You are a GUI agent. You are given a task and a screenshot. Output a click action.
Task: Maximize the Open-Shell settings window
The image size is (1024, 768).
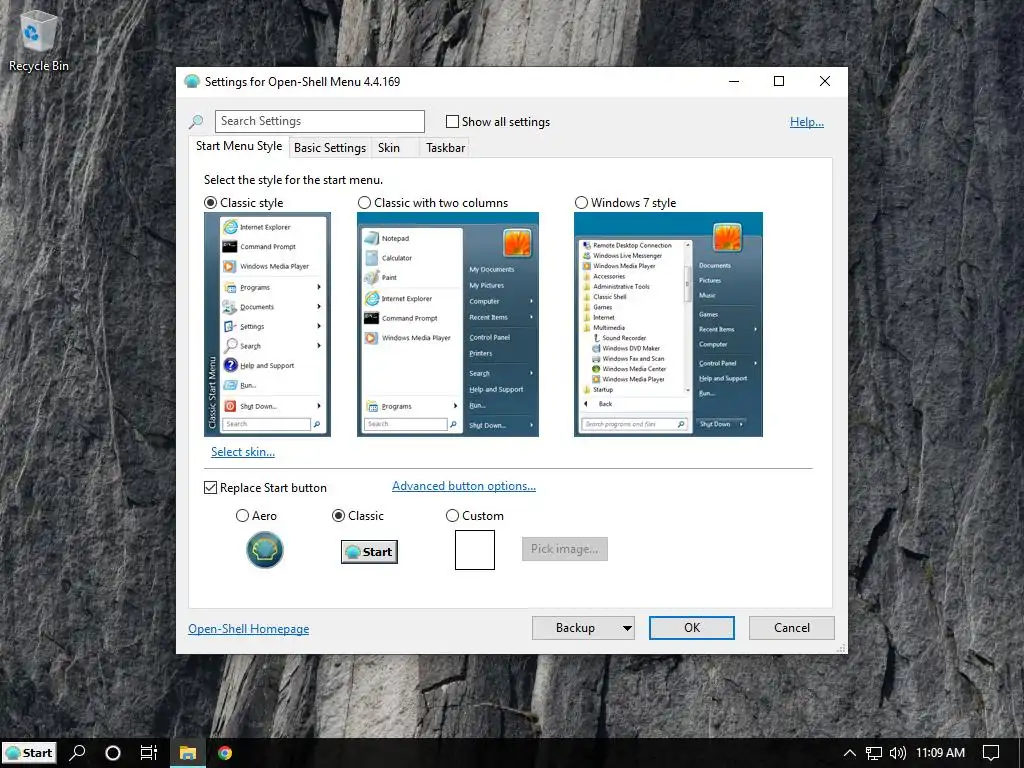pos(778,82)
